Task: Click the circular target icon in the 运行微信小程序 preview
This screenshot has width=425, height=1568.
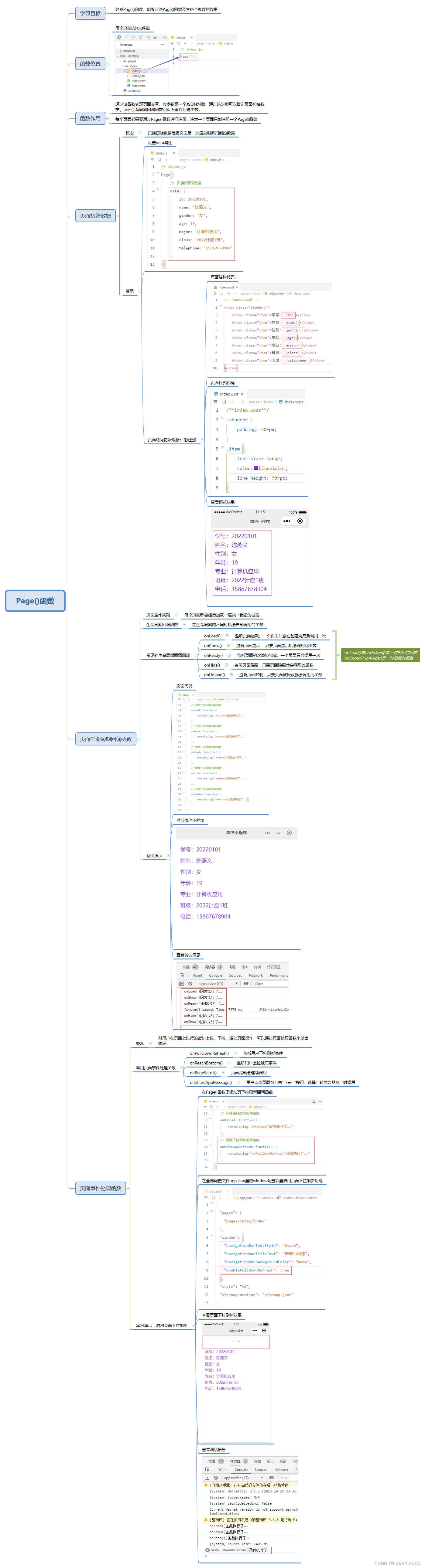Action: 289,833
